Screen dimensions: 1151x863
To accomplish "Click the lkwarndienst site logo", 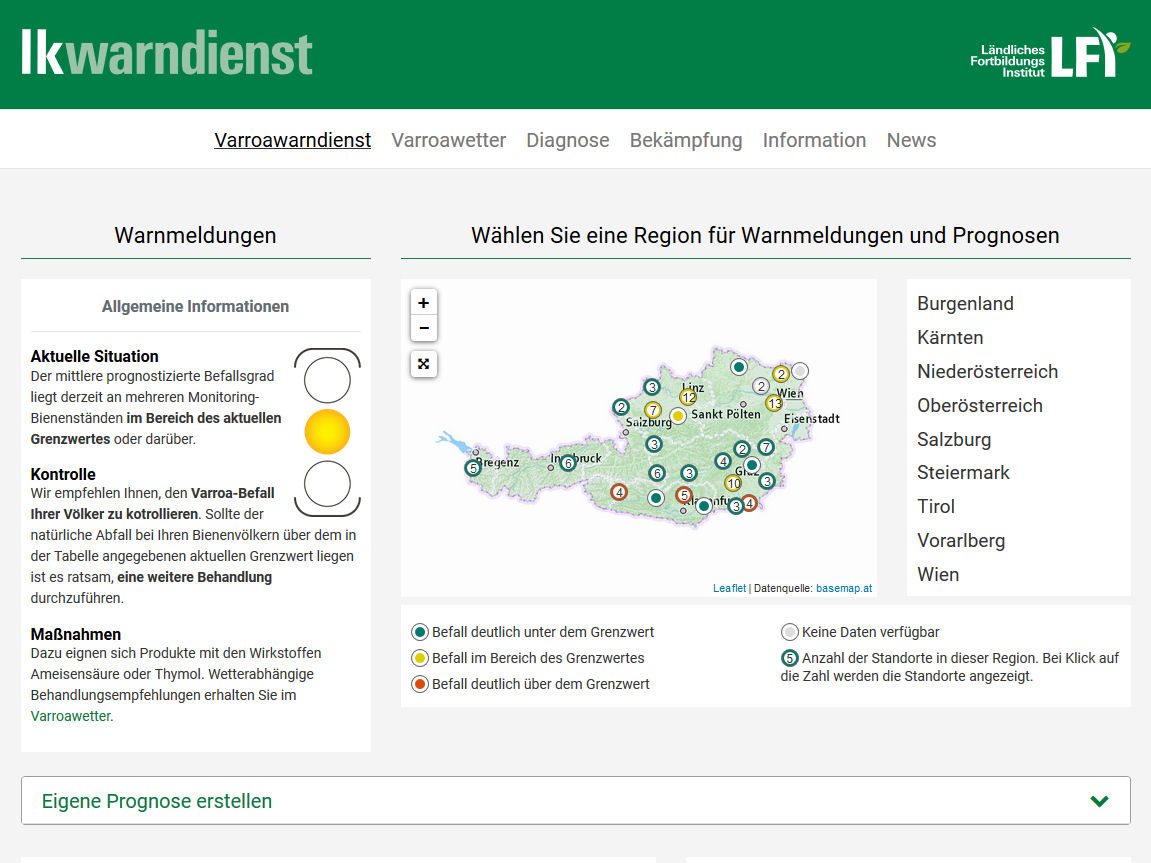I will point(167,53).
